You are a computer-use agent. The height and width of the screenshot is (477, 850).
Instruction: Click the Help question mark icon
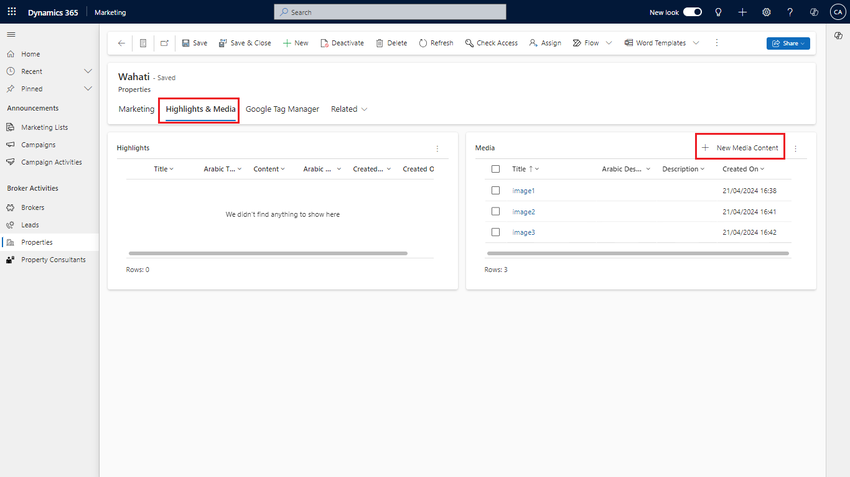790,12
